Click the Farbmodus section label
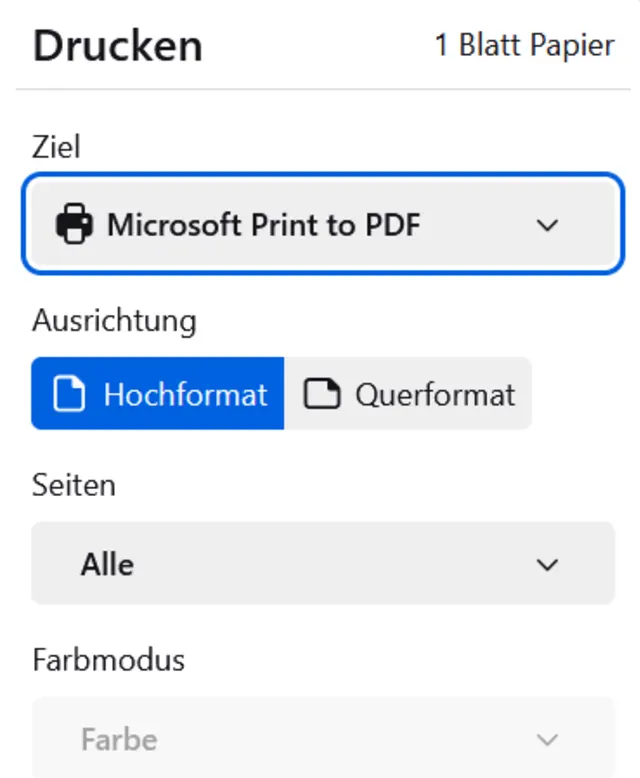Image resolution: width=640 pixels, height=778 pixels. coord(108,661)
